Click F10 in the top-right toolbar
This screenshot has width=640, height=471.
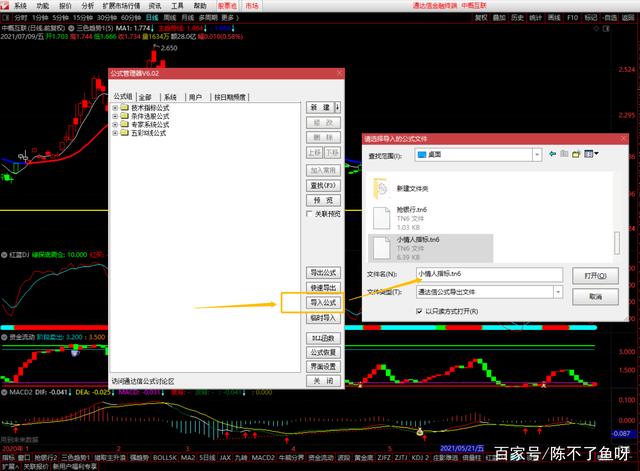pyautogui.click(x=572, y=18)
